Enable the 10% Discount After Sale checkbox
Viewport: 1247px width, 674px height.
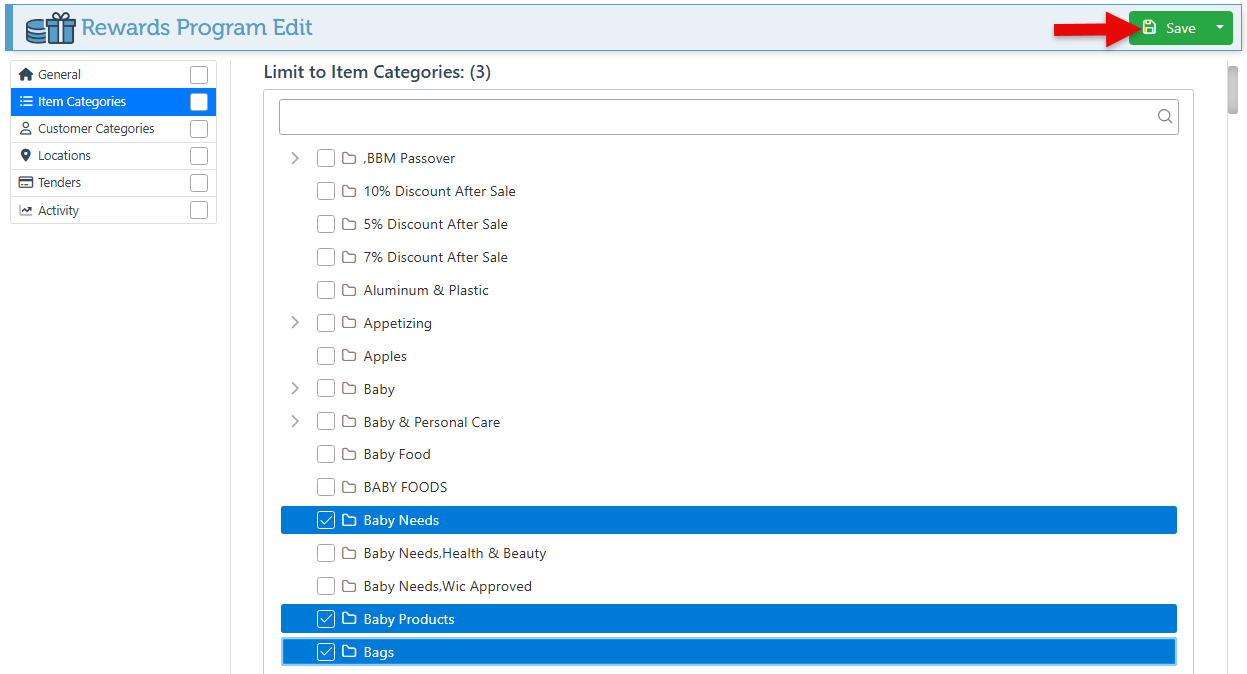coord(326,191)
